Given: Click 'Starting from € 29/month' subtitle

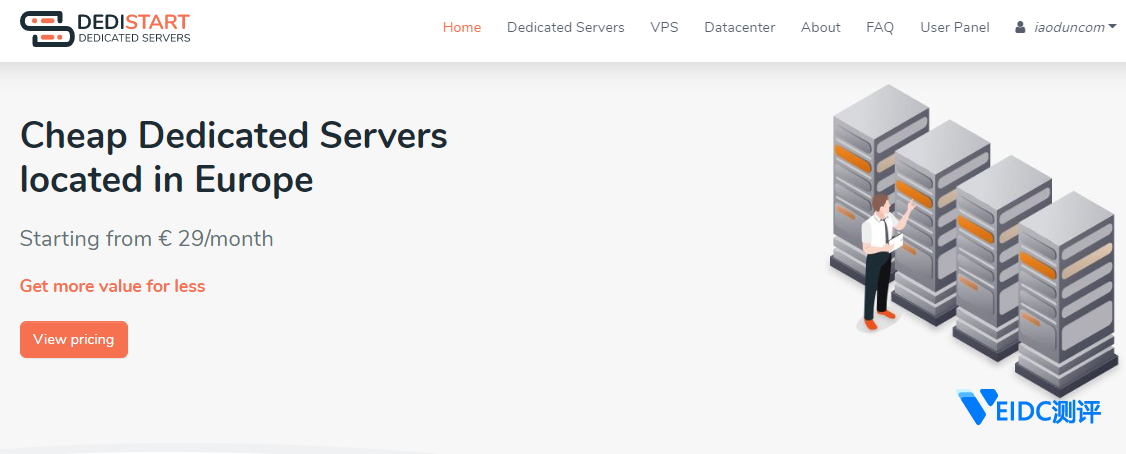Looking at the screenshot, I should [146, 239].
